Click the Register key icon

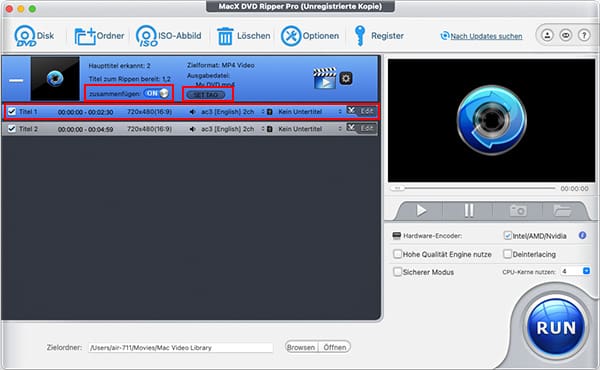click(x=359, y=36)
